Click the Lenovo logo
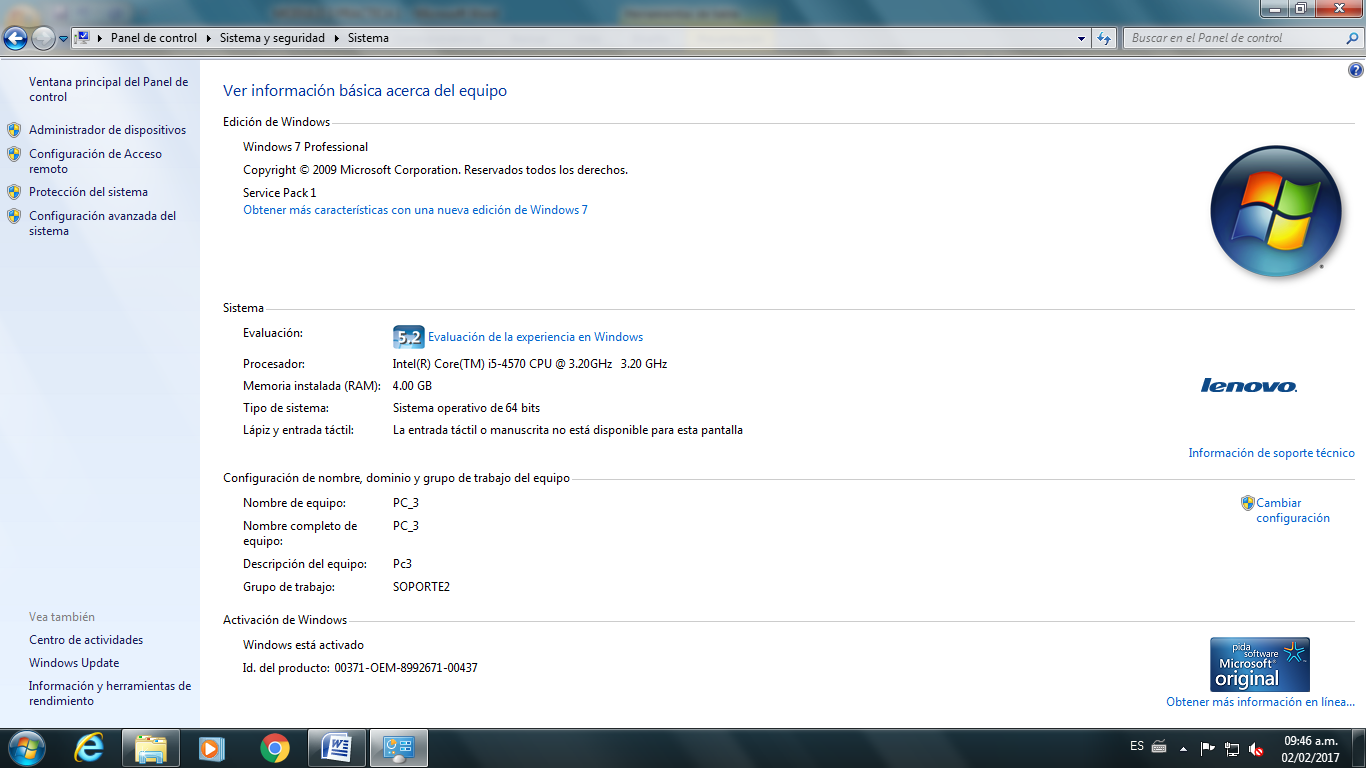 tap(1249, 385)
